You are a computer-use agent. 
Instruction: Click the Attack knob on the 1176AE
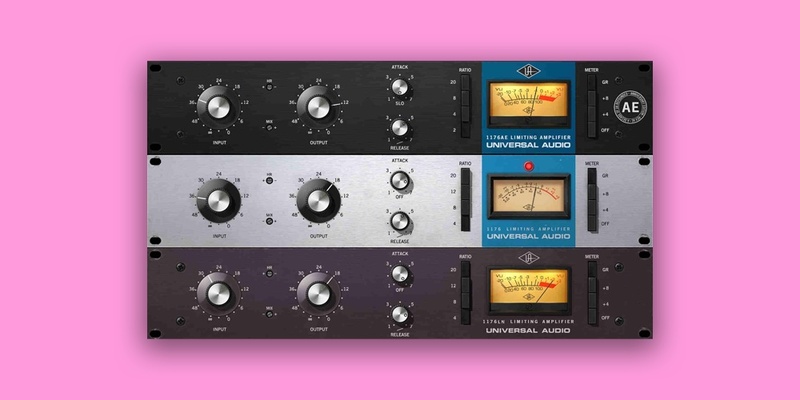coord(400,87)
